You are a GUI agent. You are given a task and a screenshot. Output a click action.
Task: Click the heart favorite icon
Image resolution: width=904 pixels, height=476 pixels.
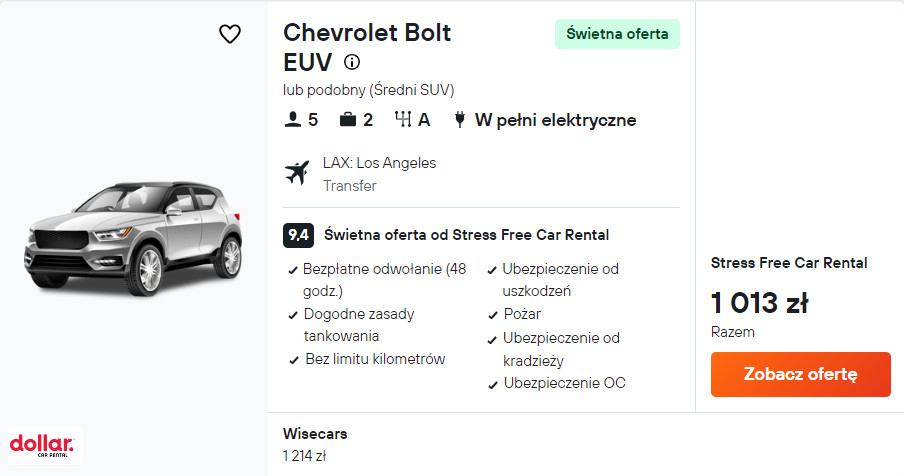(x=230, y=34)
